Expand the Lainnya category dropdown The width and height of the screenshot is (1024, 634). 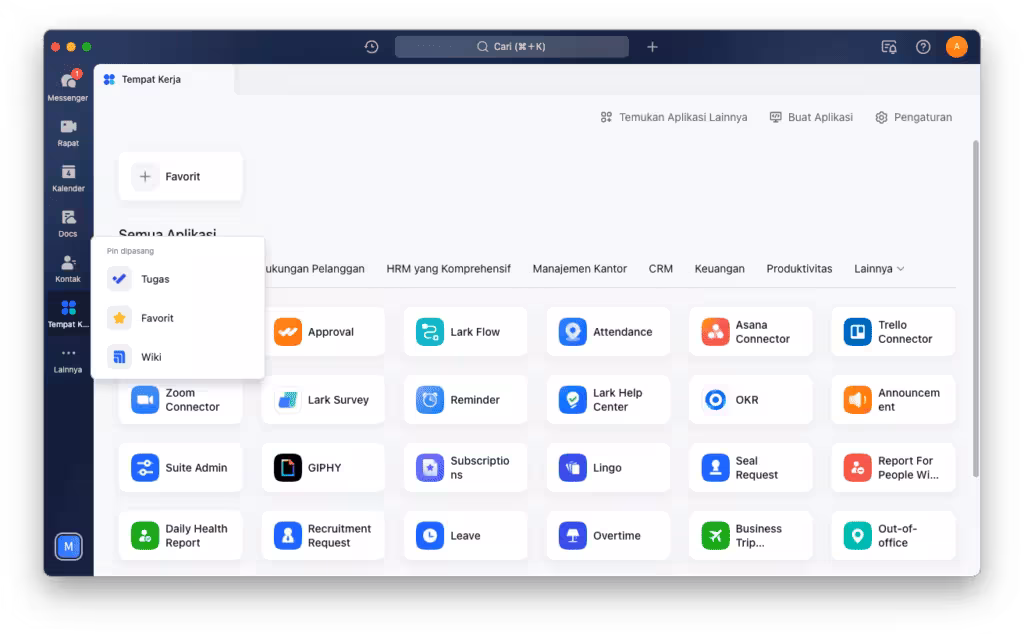(x=879, y=269)
